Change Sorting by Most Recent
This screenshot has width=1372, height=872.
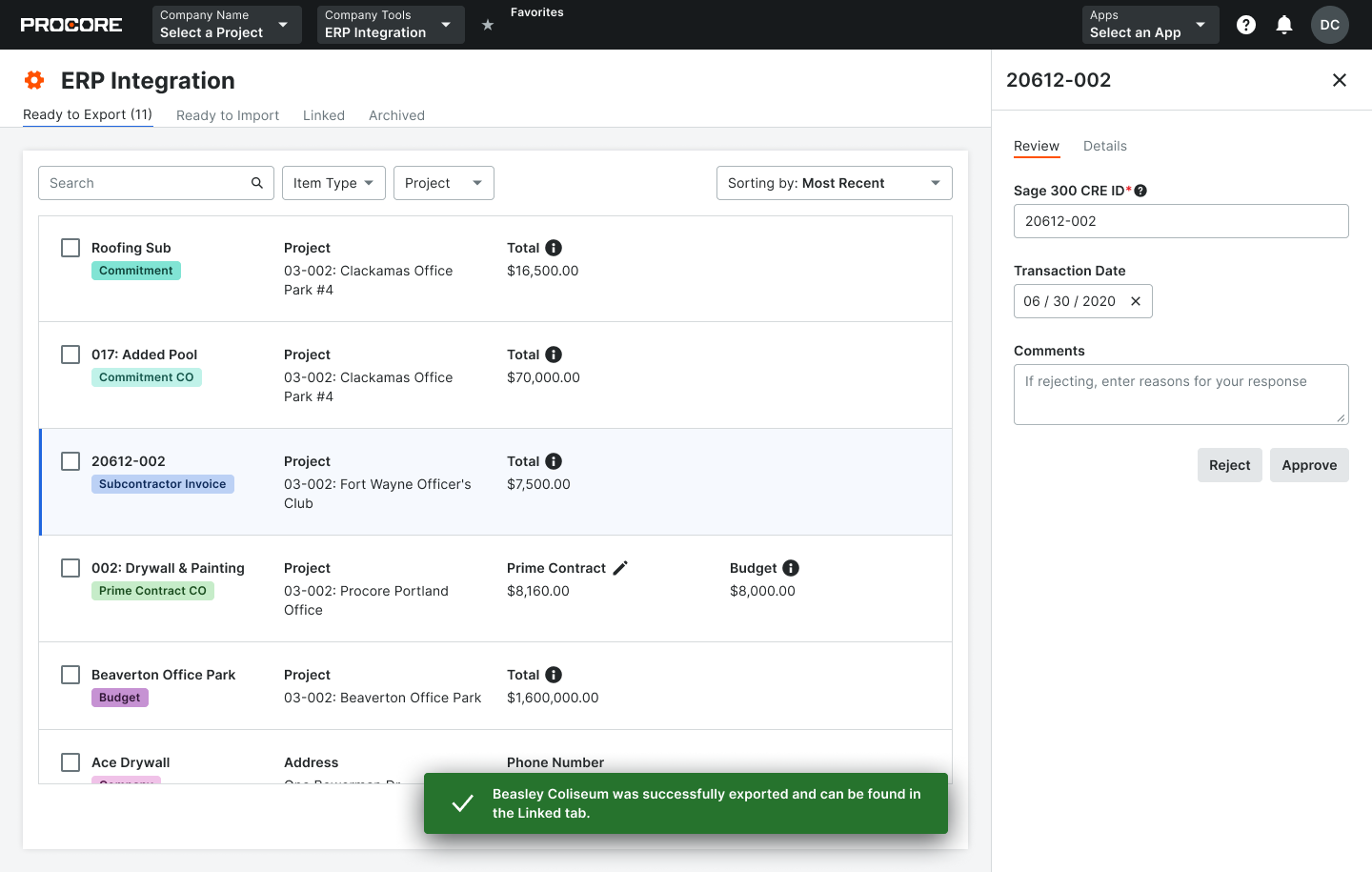pyautogui.click(x=835, y=183)
